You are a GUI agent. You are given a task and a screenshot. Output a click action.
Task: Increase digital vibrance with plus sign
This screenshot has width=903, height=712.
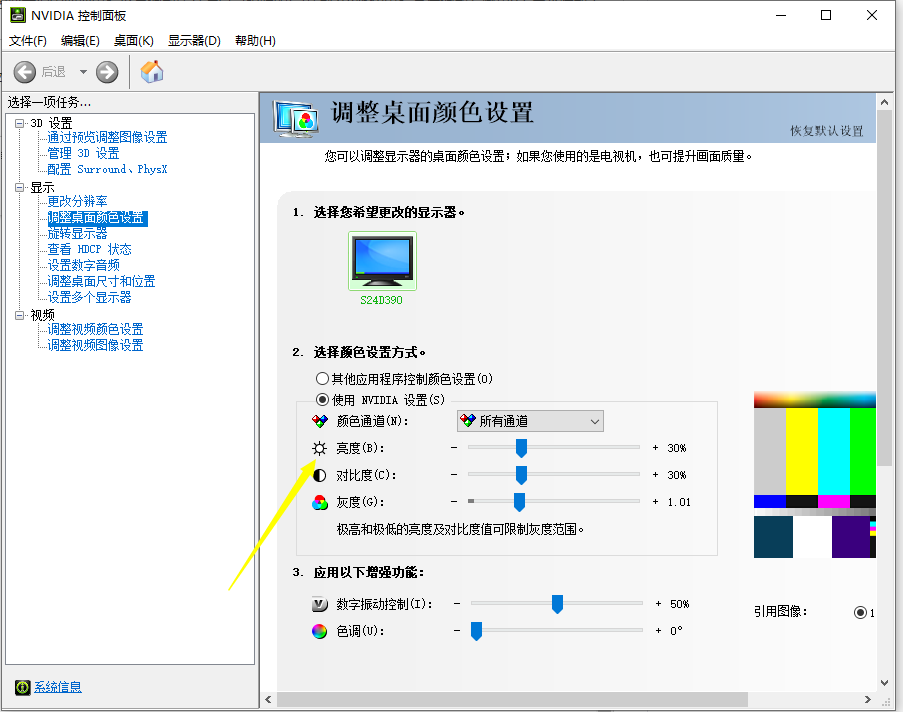658,604
